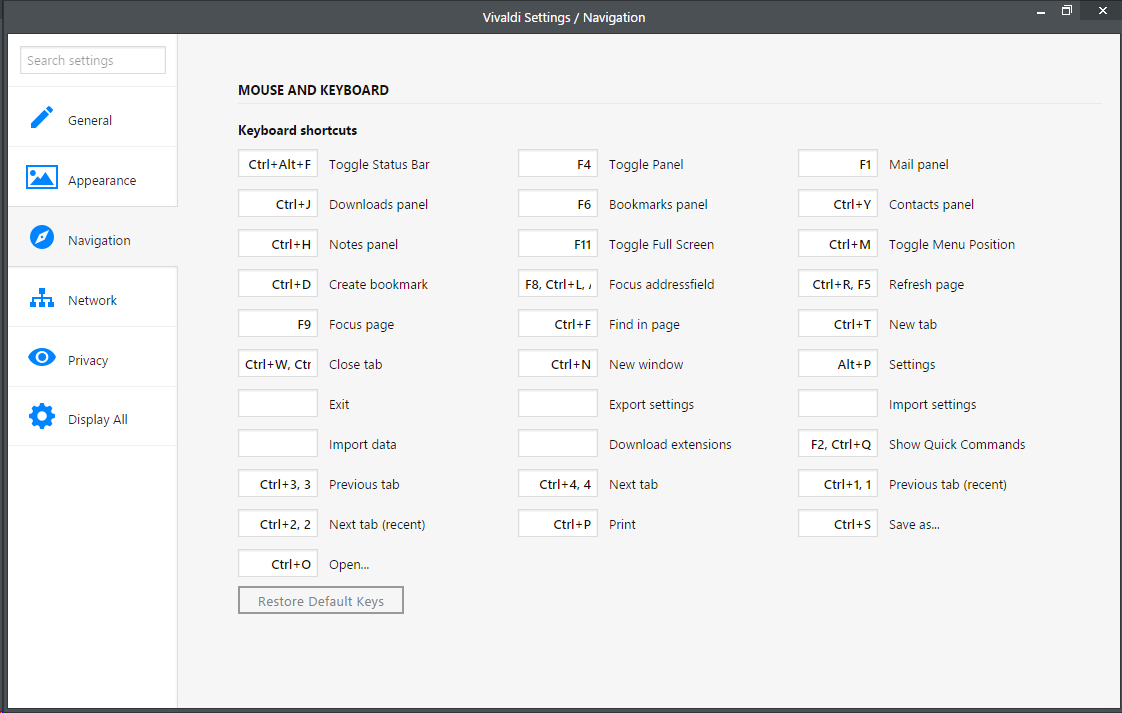Click the Navigation compass icon
The height and width of the screenshot is (713, 1122).
(42, 237)
